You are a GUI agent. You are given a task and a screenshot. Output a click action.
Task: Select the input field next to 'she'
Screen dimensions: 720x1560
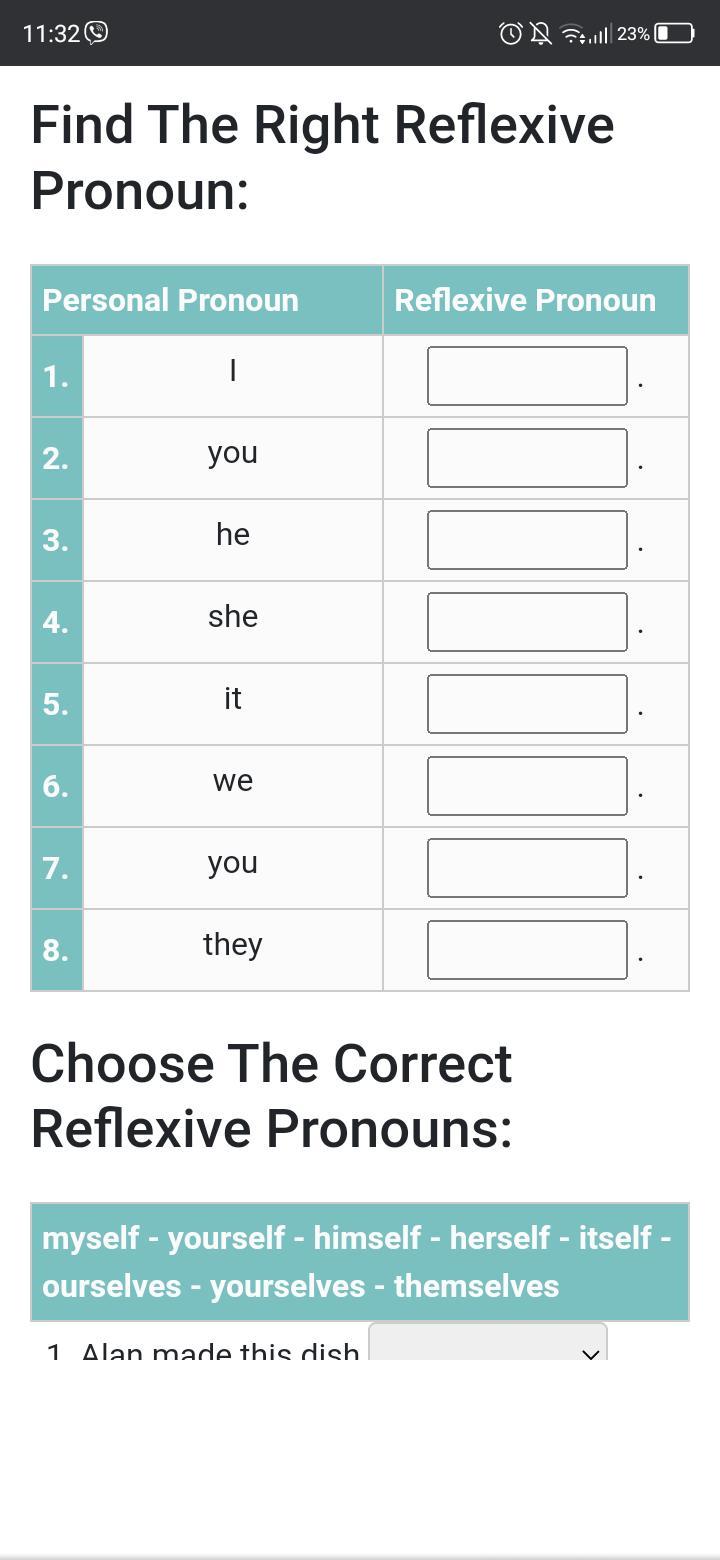pos(527,622)
